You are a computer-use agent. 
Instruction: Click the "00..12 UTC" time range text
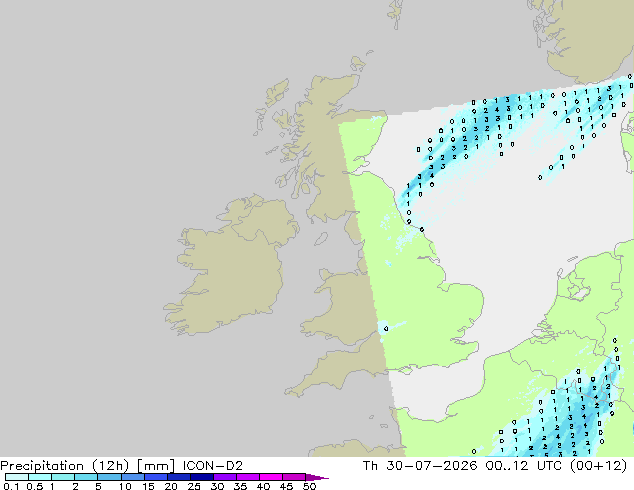(523, 466)
